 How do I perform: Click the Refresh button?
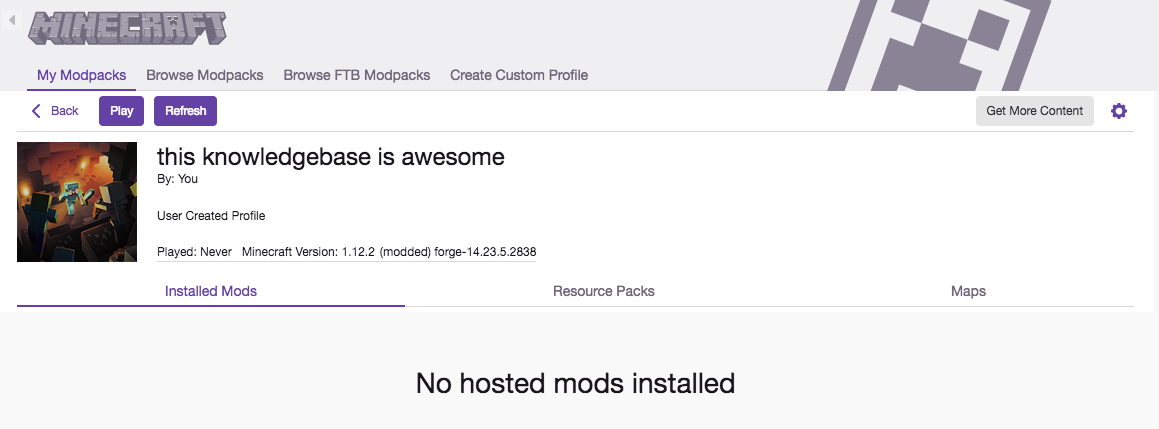click(x=186, y=111)
